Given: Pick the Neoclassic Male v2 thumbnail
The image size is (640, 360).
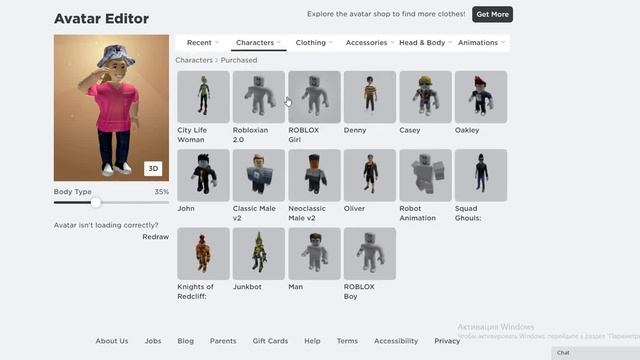Looking at the screenshot, I should (x=314, y=175).
